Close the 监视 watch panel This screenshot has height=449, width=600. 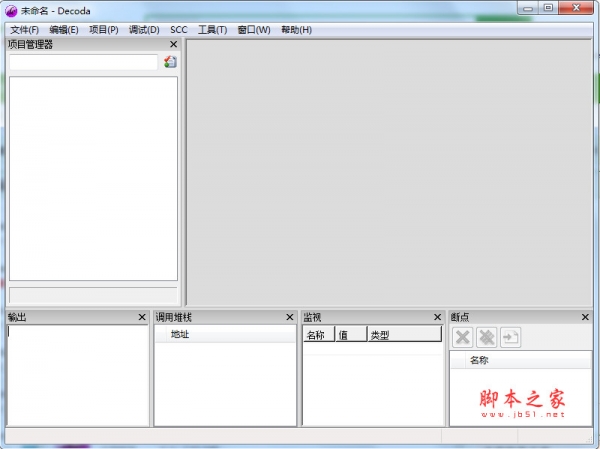click(x=437, y=317)
